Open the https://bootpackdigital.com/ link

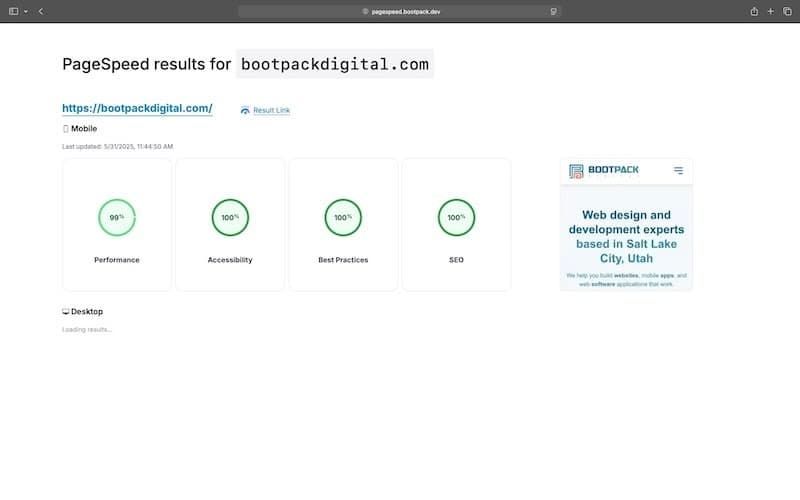tap(137, 108)
